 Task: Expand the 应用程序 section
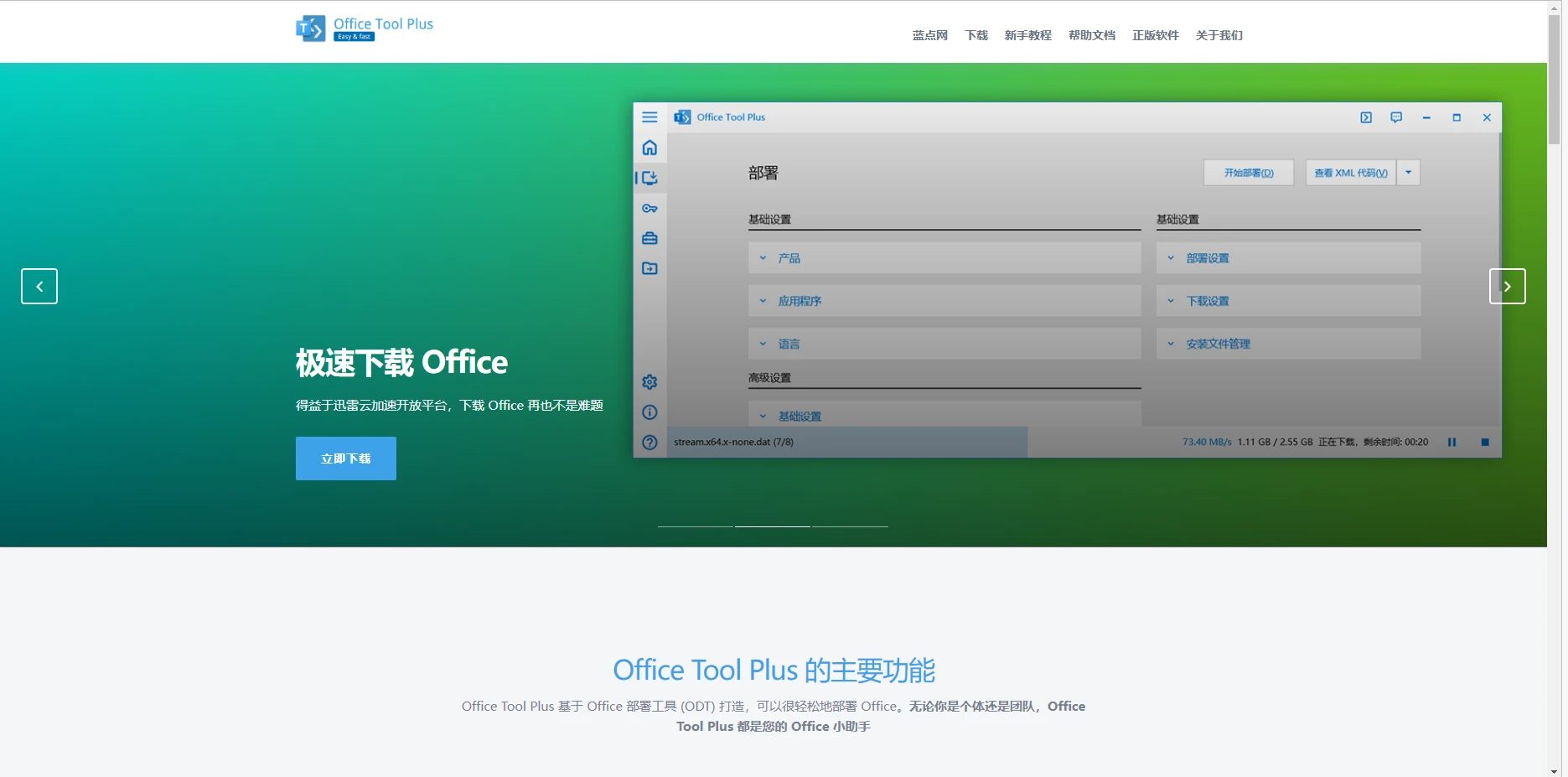coord(944,301)
